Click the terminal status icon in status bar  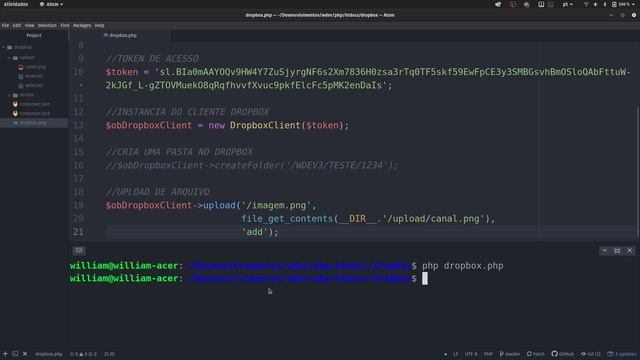pos(15,354)
